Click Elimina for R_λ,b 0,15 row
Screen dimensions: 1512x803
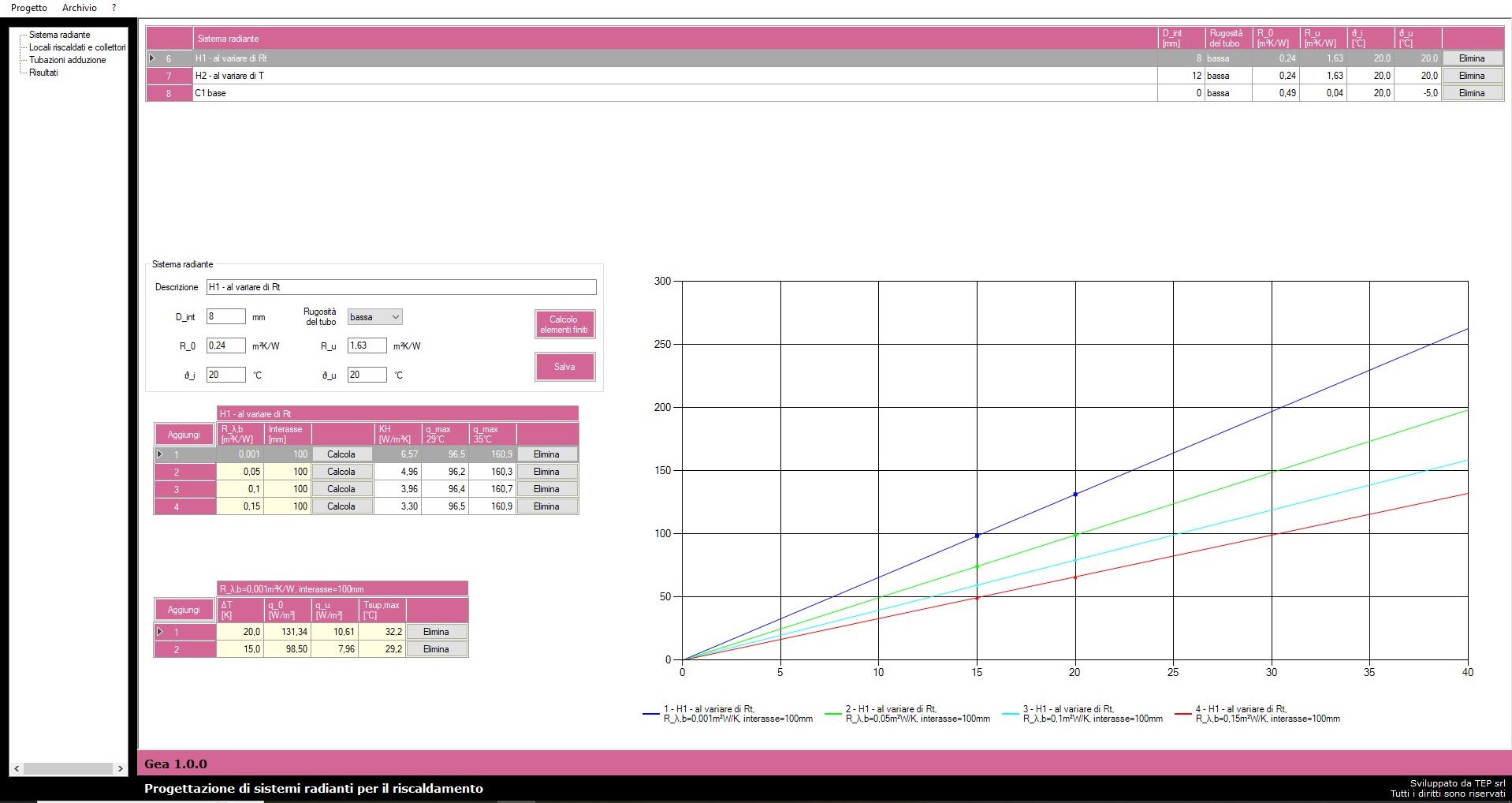pyautogui.click(x=546, y=506)
